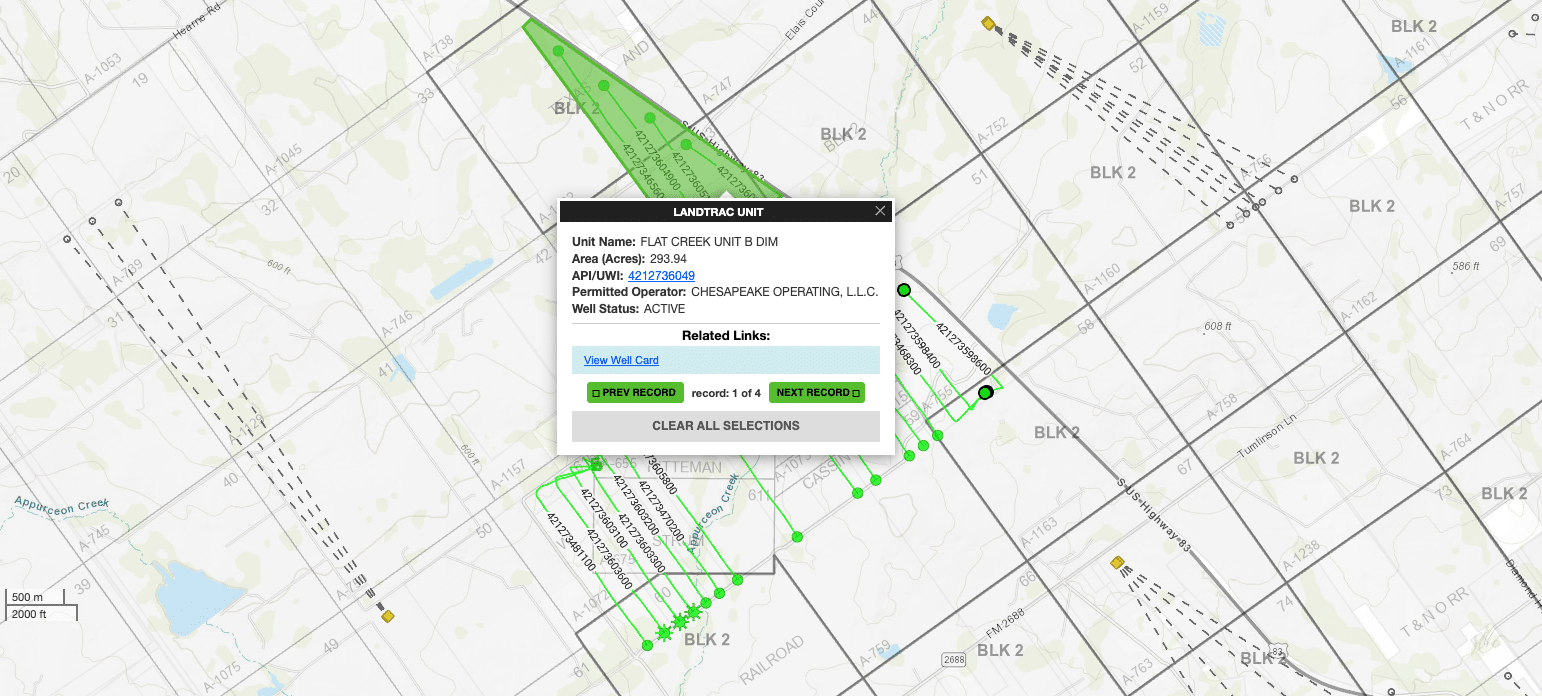Close the LANDTRAC UNIT popup

click(880, 211)
